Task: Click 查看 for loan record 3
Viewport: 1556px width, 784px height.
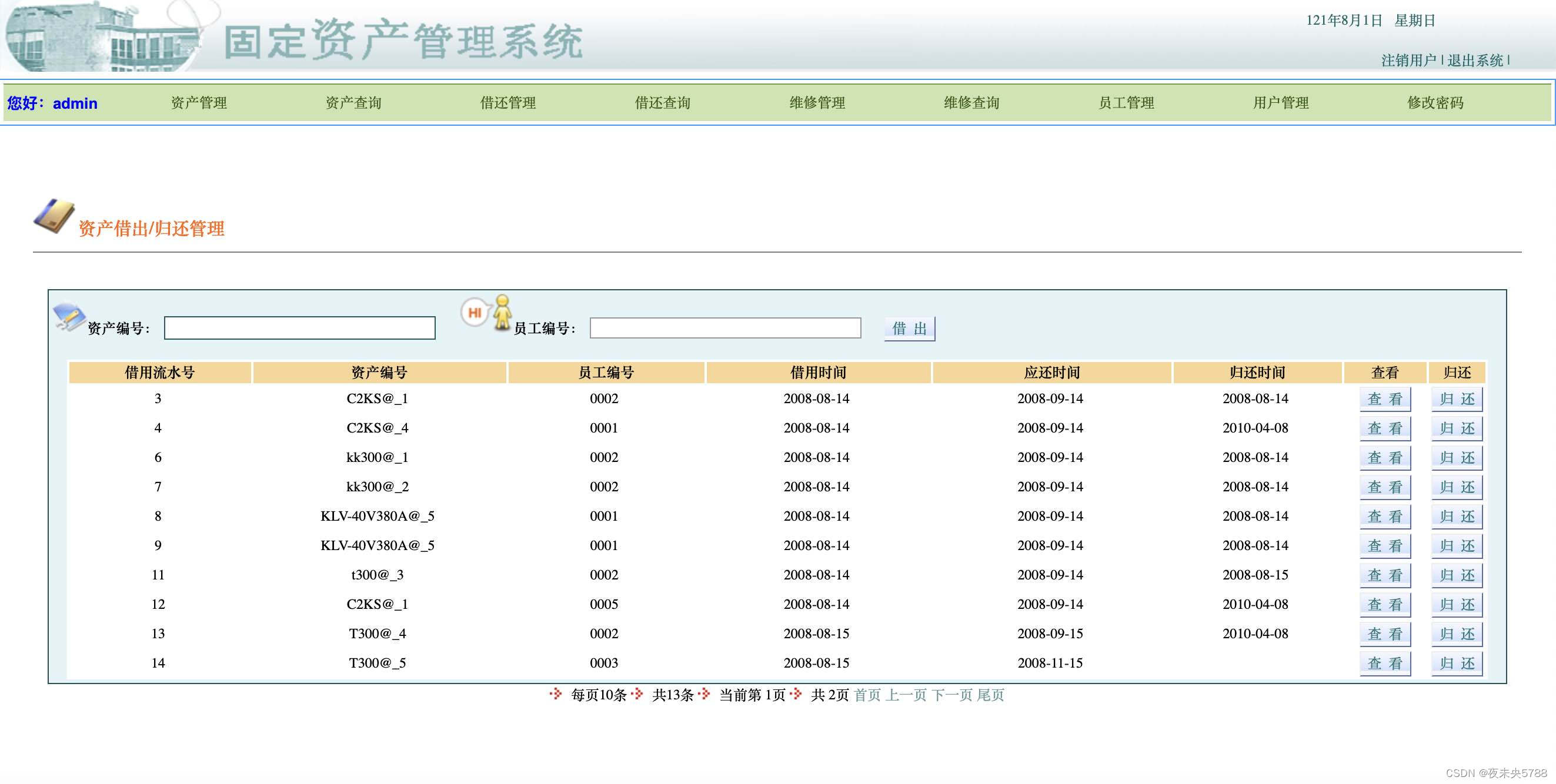Action: [x=1384, y=399]
